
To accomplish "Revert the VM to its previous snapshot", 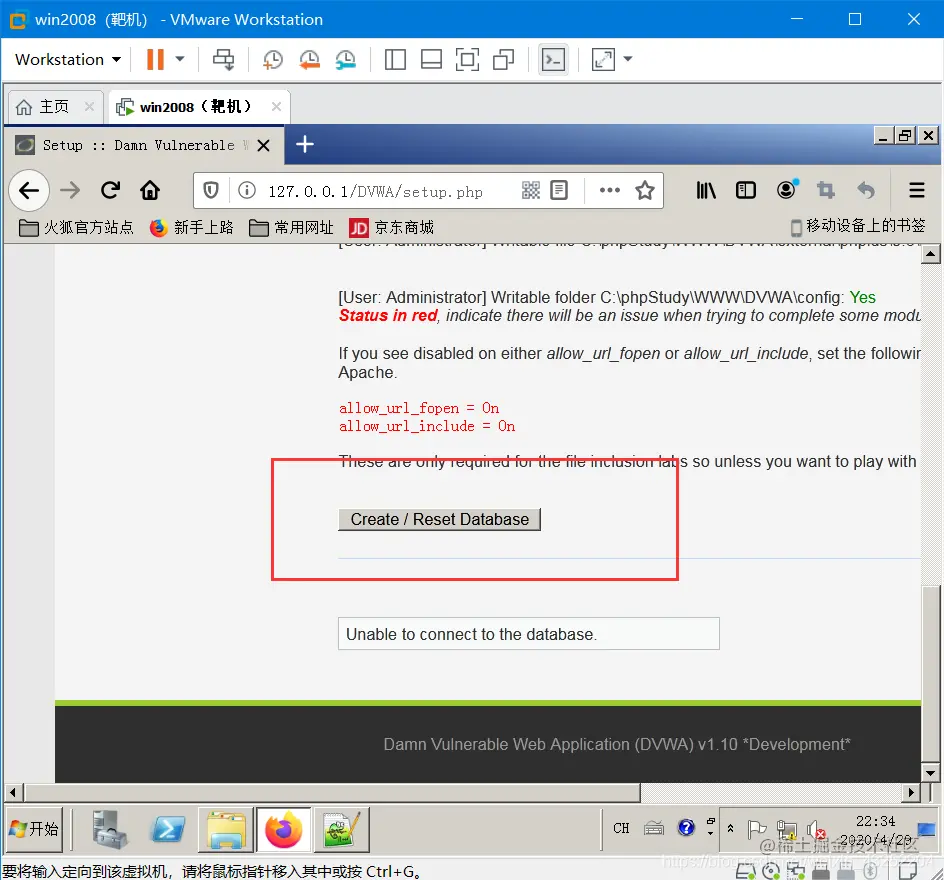I will (309, 60).
